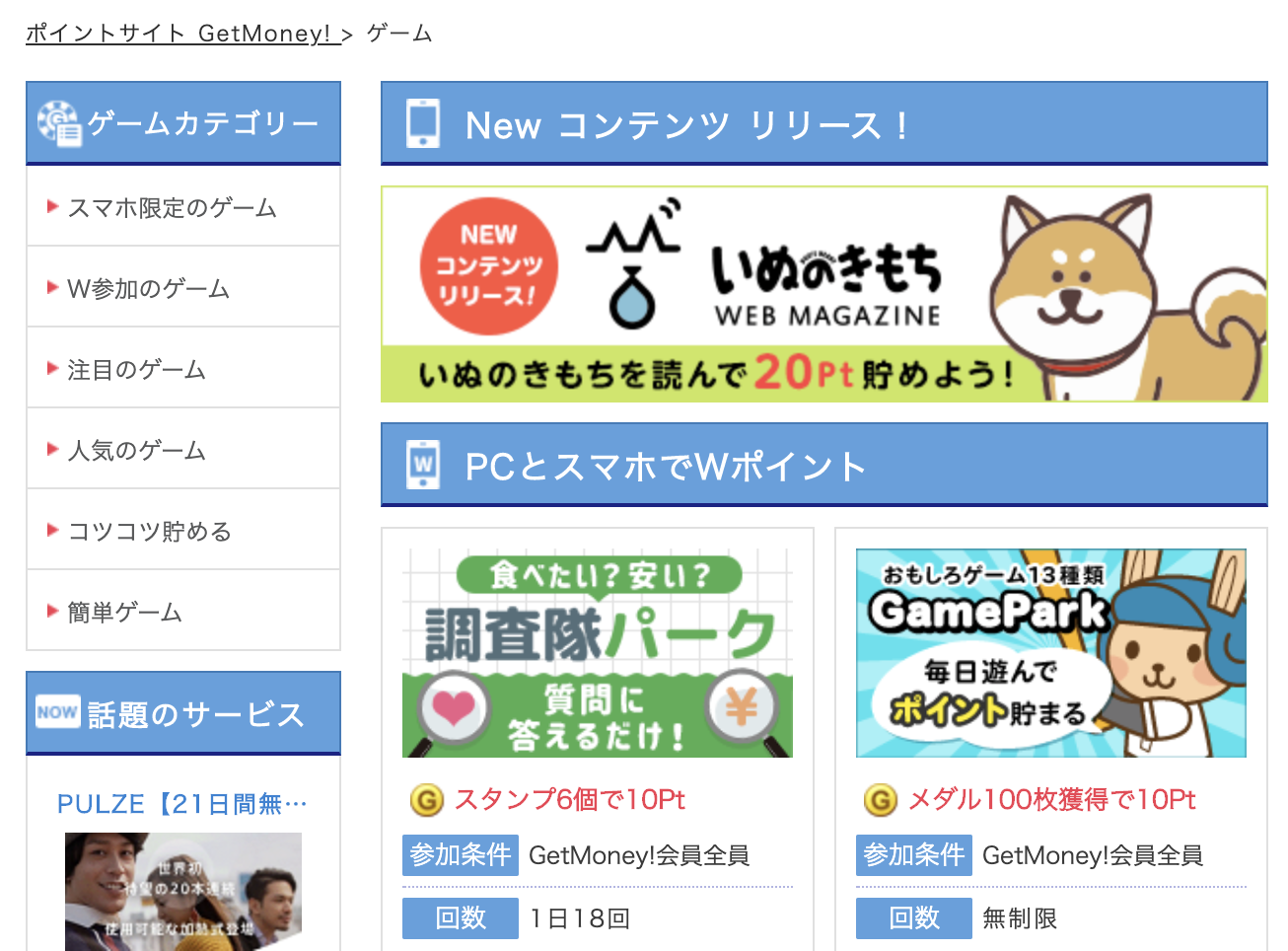Viewport: 1288px width, 951px height.
Task: Open the 調査隊パーク game banner
Action: (598, 653)
